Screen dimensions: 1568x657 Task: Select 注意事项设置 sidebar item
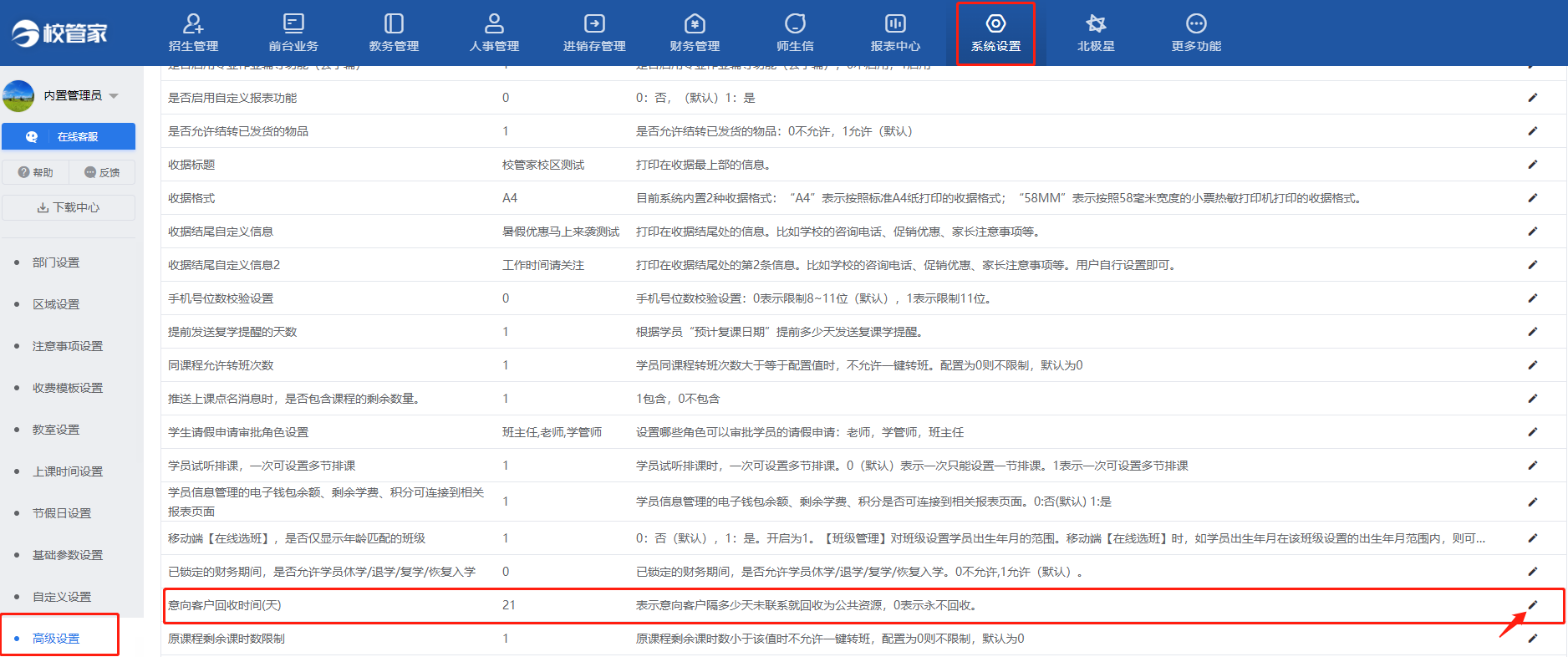68,346
